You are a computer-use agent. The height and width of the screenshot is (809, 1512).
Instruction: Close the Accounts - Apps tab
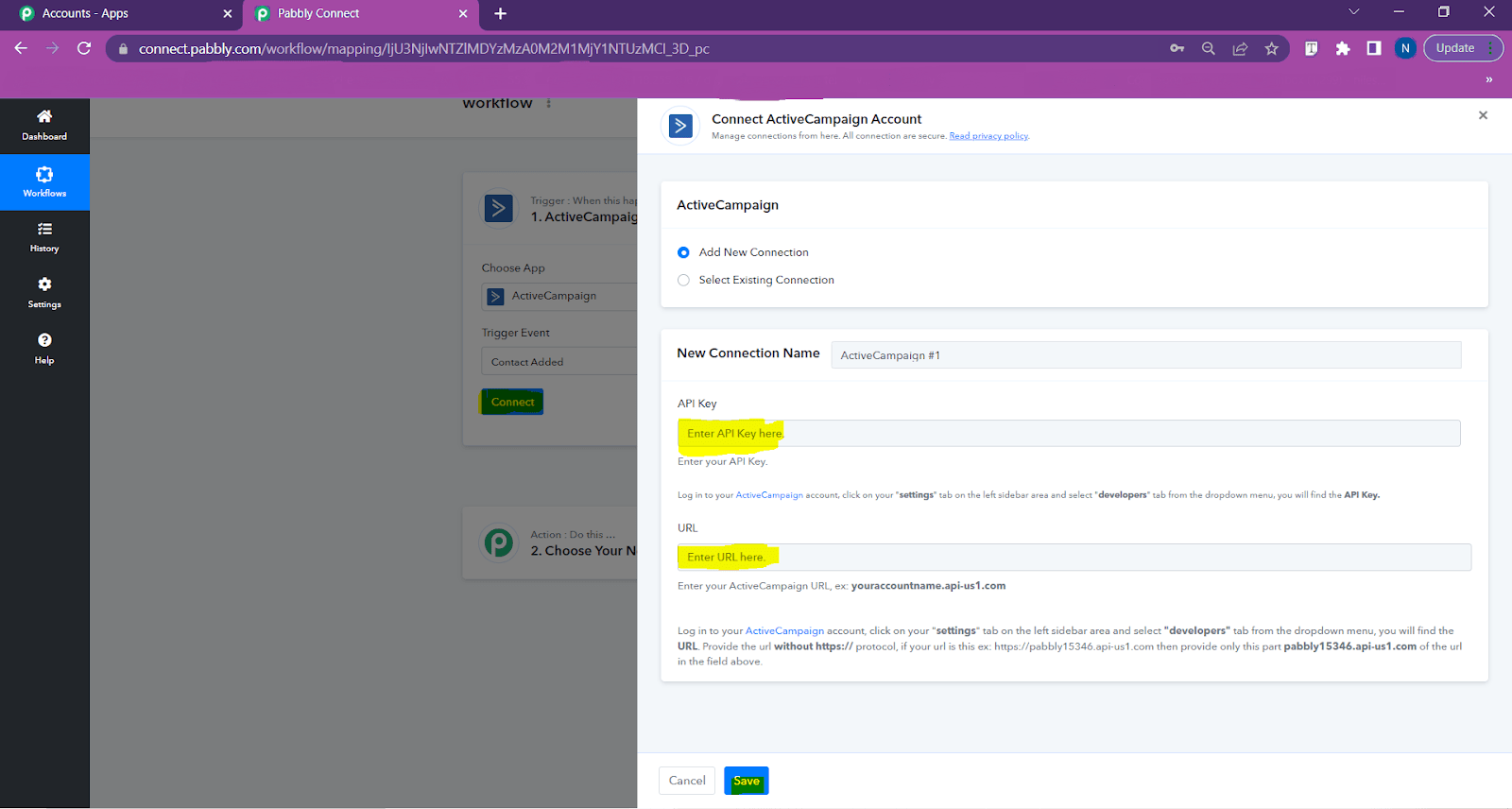pyautogui.click(x=228, y=13)
